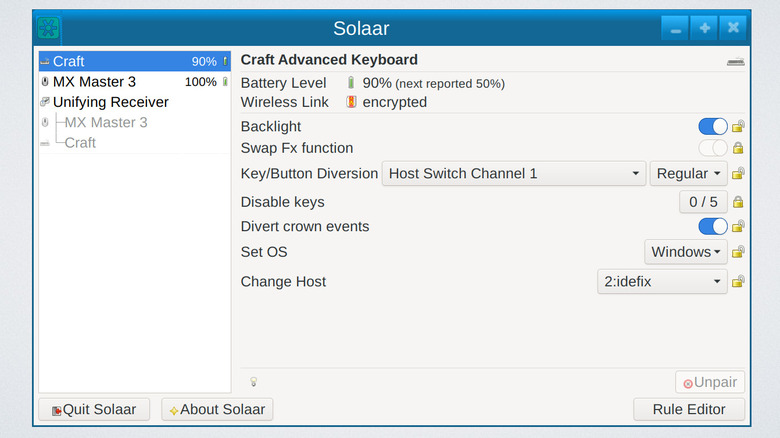780x438 pixels.
Task: Open the Change Host 2:idefix dropdown
Action: (662, 282)
